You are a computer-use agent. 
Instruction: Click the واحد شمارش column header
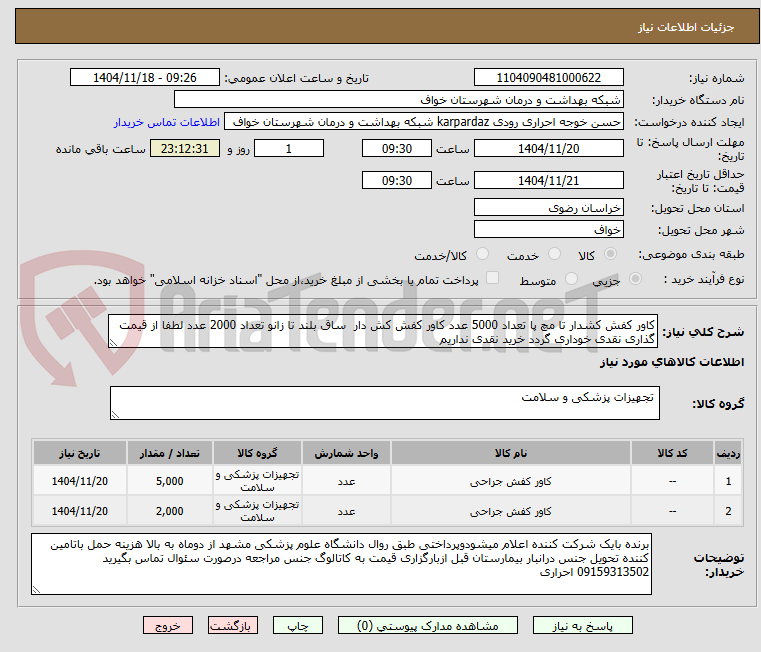coord(346,453)
